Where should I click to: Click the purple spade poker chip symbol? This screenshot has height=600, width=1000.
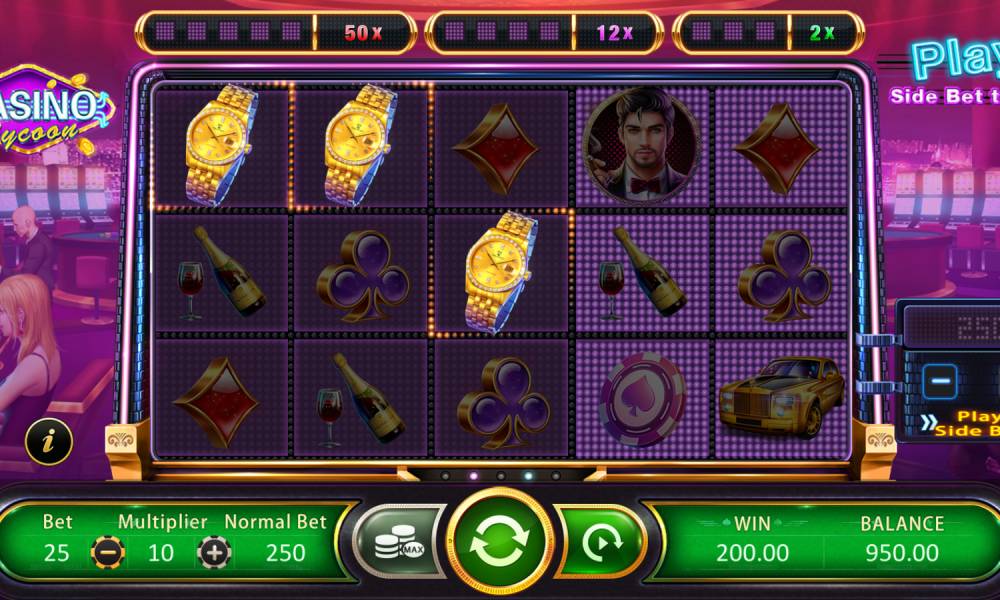click(642, 399)
